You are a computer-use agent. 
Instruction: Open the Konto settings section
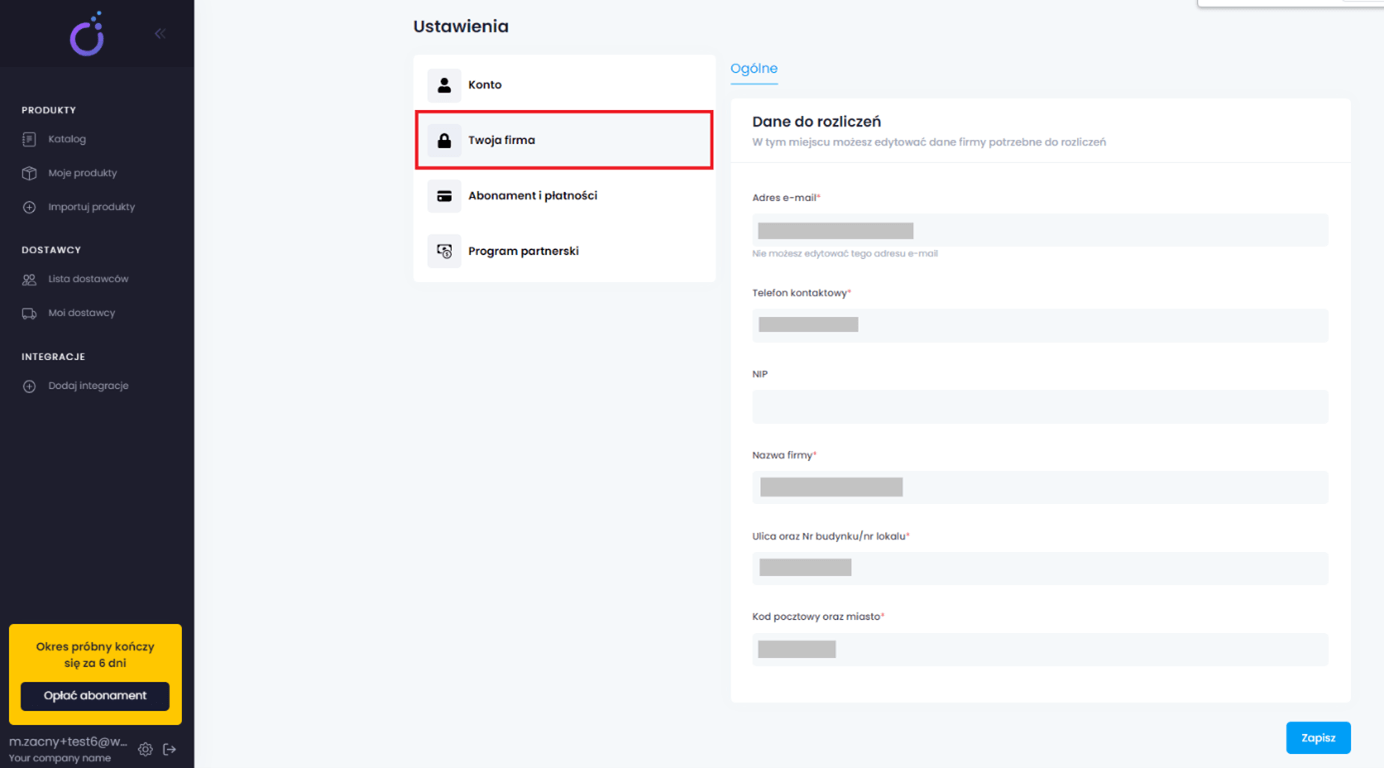click(565, 85)
